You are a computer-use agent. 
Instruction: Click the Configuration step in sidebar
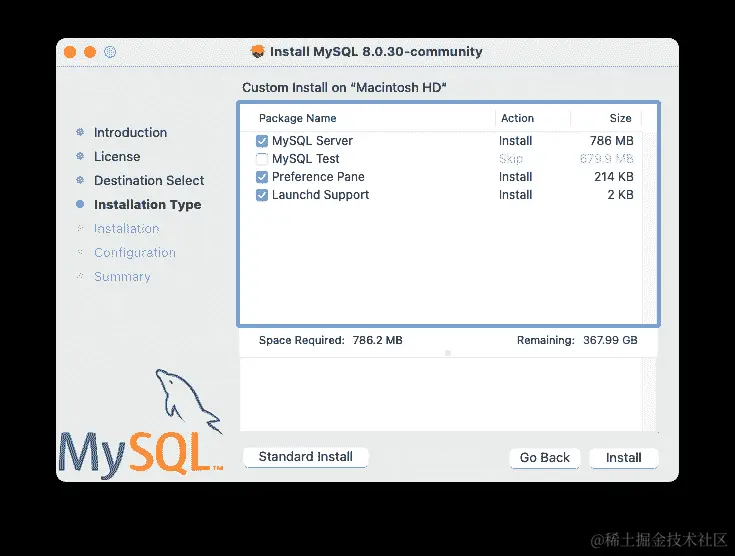[135, 253]
